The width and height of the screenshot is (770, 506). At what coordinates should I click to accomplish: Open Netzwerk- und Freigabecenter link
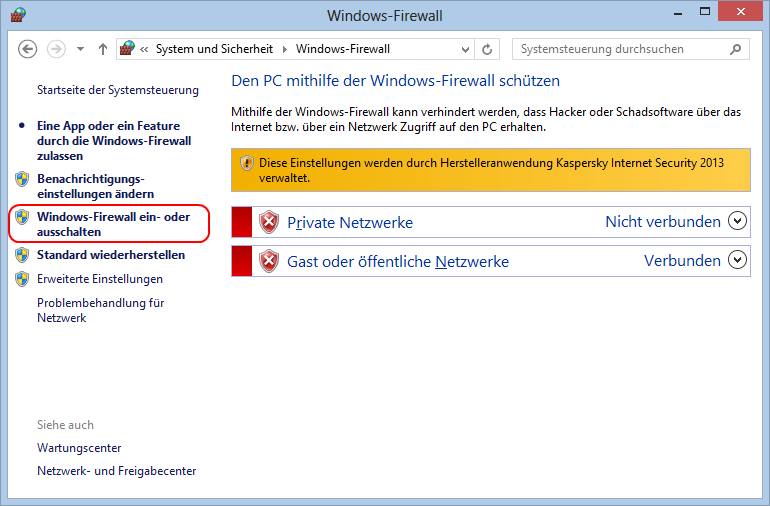(x=116, y=471)
